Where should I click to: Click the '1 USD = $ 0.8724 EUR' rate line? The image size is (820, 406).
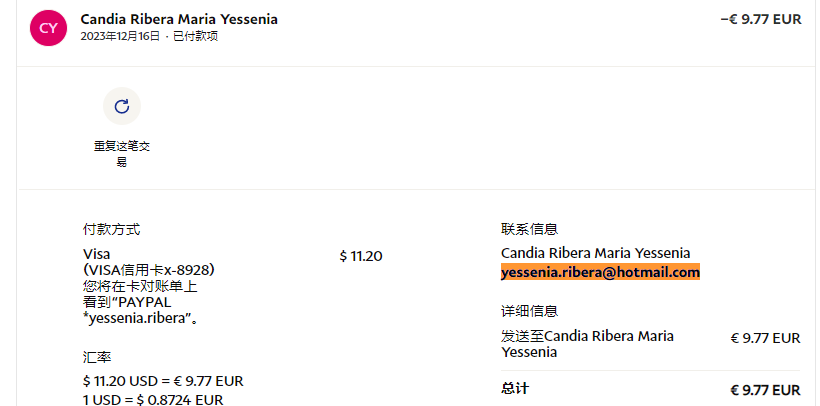[153, 399]
